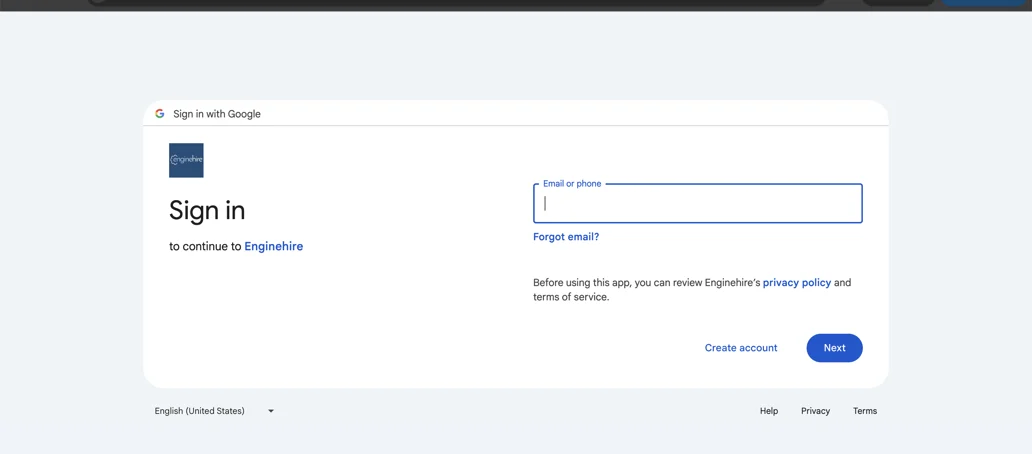Click the language dropdown arrow
The image size is (1032, 454).
coord(271,411)
